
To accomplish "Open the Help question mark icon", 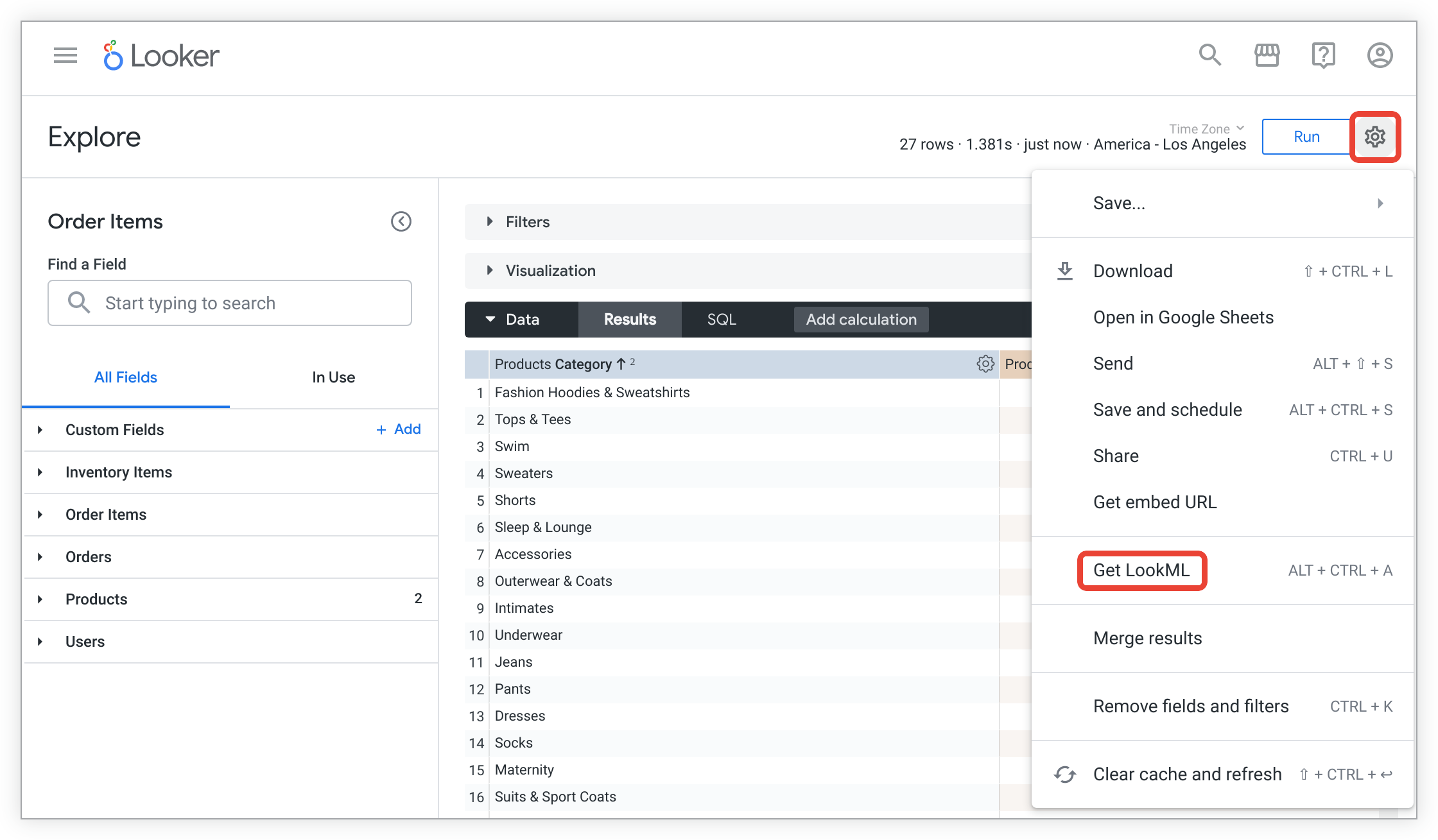I will pos(1323,56).
